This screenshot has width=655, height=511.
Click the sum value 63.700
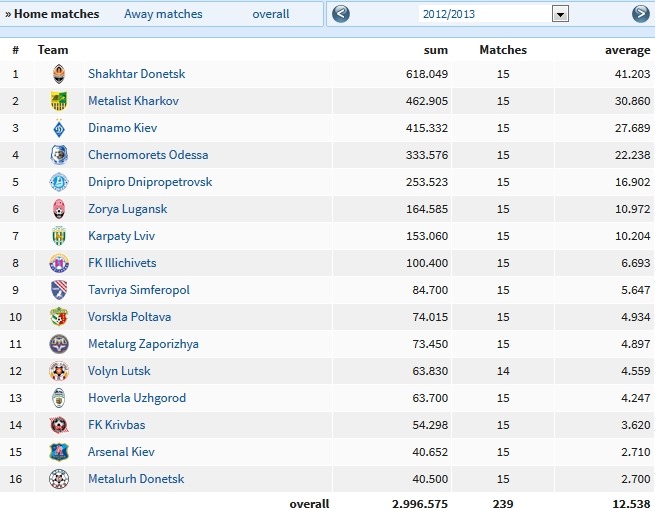pyautogui.click(x=430, y=398)
